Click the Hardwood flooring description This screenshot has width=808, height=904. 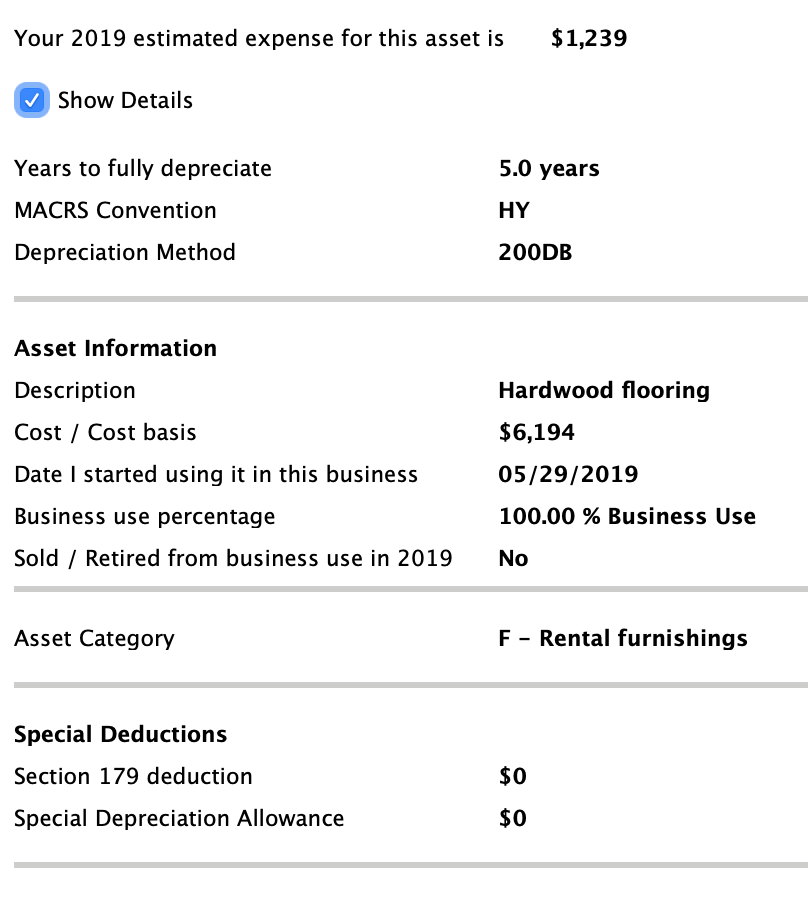(x=604, y=390)
